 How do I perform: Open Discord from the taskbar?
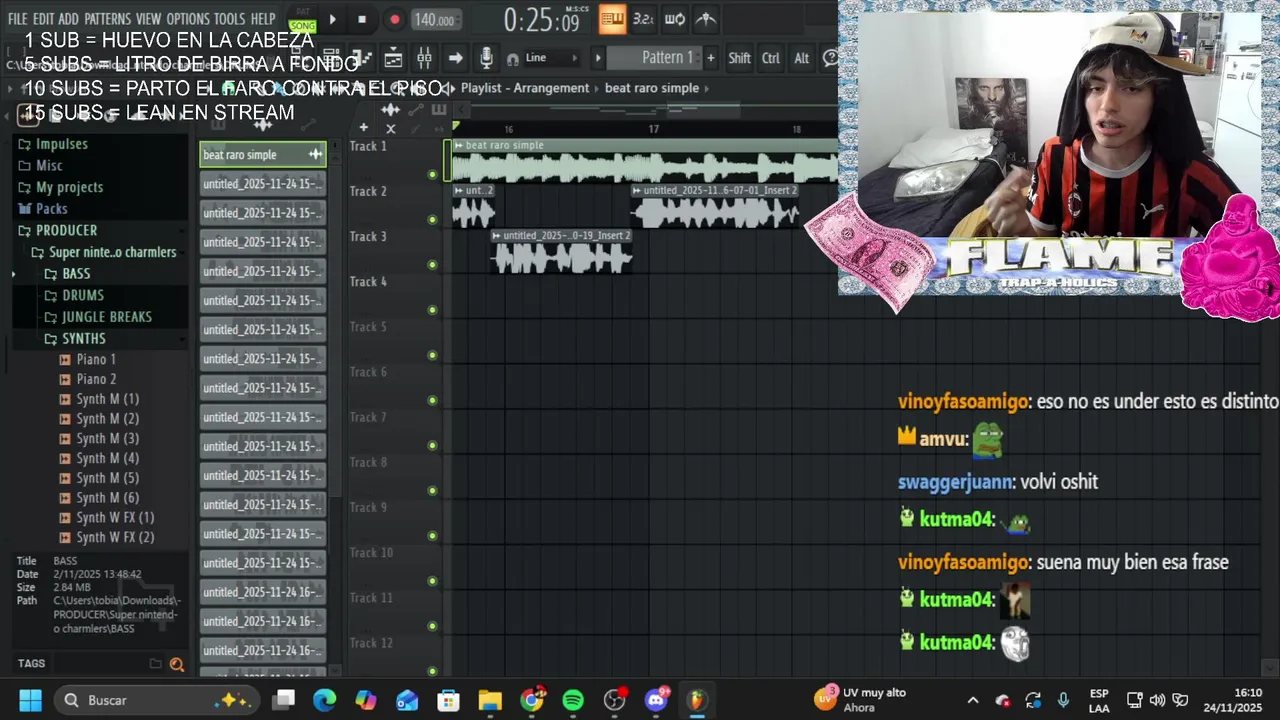point(656,700)
